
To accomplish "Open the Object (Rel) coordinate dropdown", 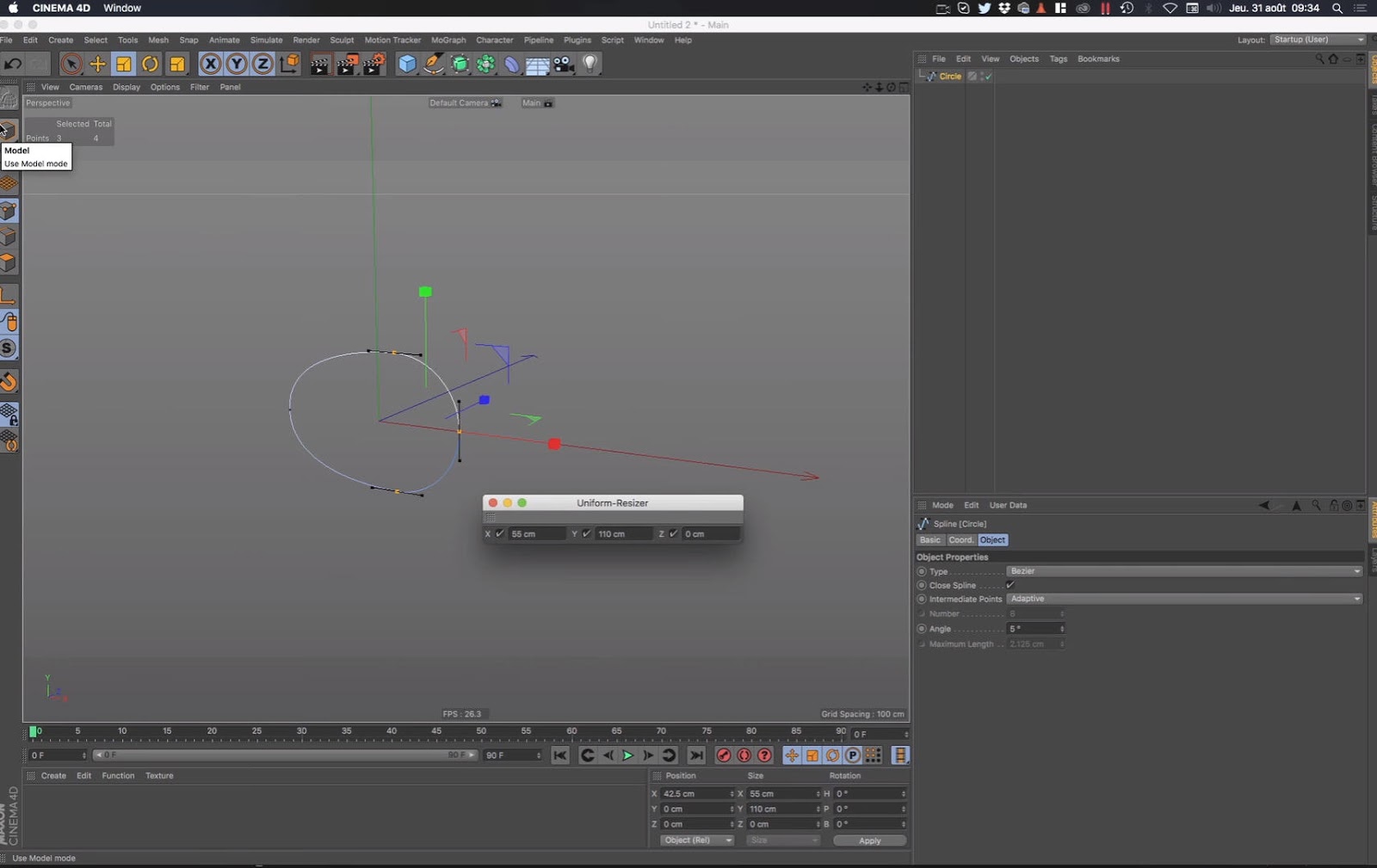I will click(697, 840).
